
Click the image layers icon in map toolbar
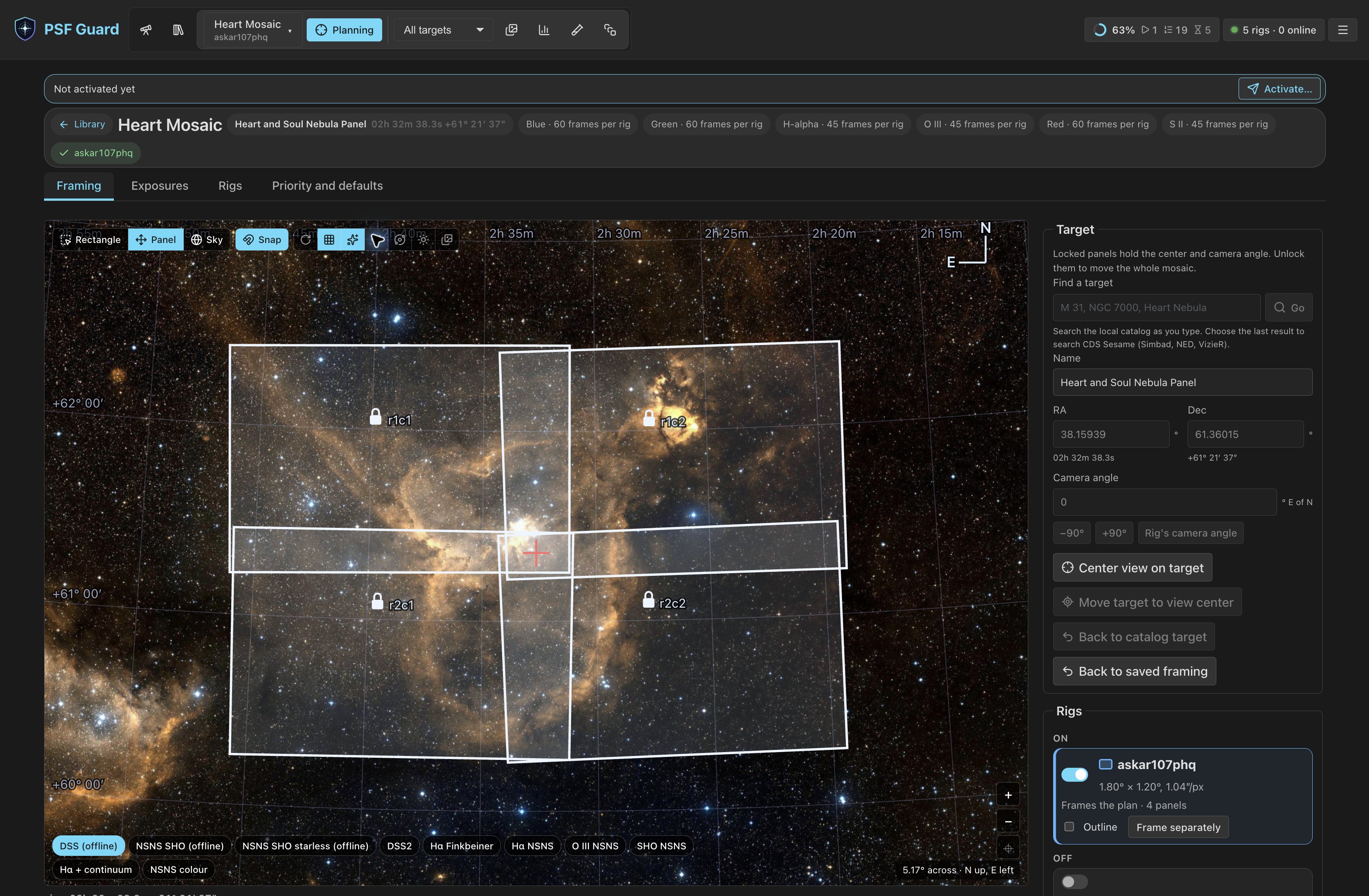[x=447, y=240]
